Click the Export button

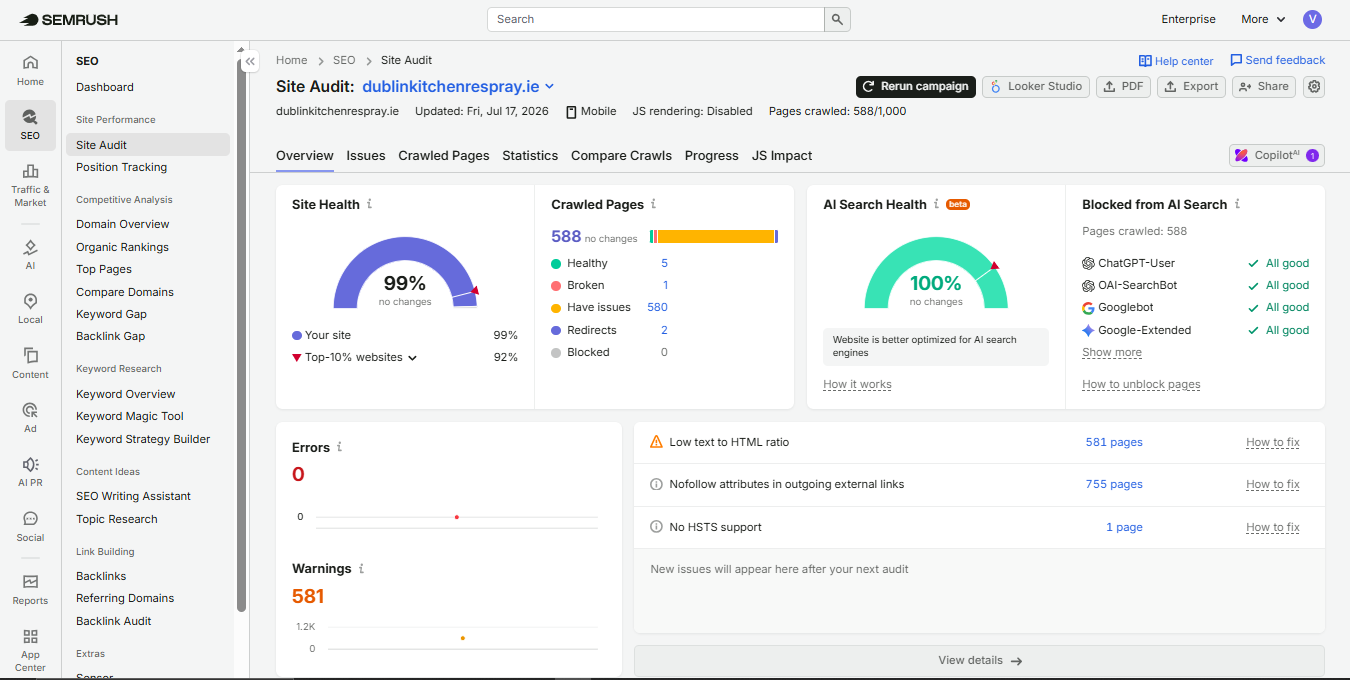[1191, 87]
